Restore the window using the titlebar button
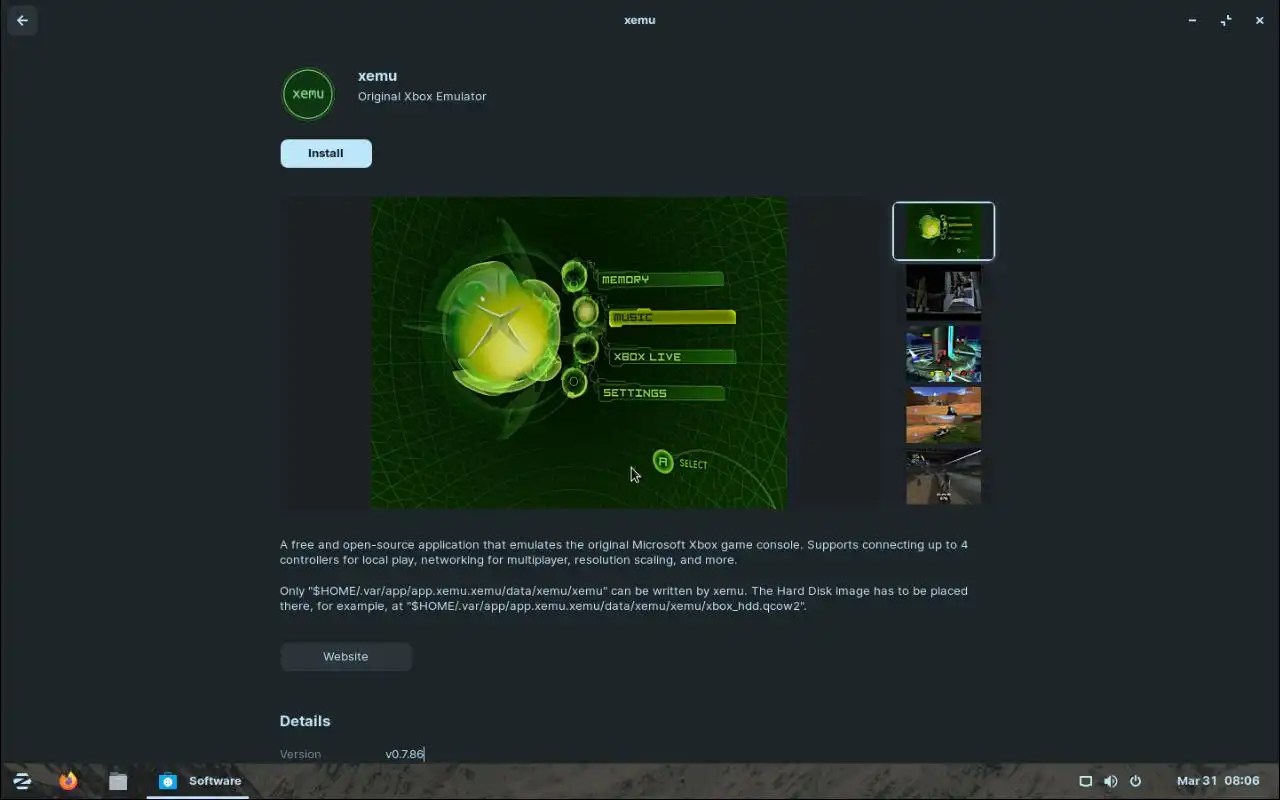This screenshot has width=1280, height=800. tap(1226, 20)
